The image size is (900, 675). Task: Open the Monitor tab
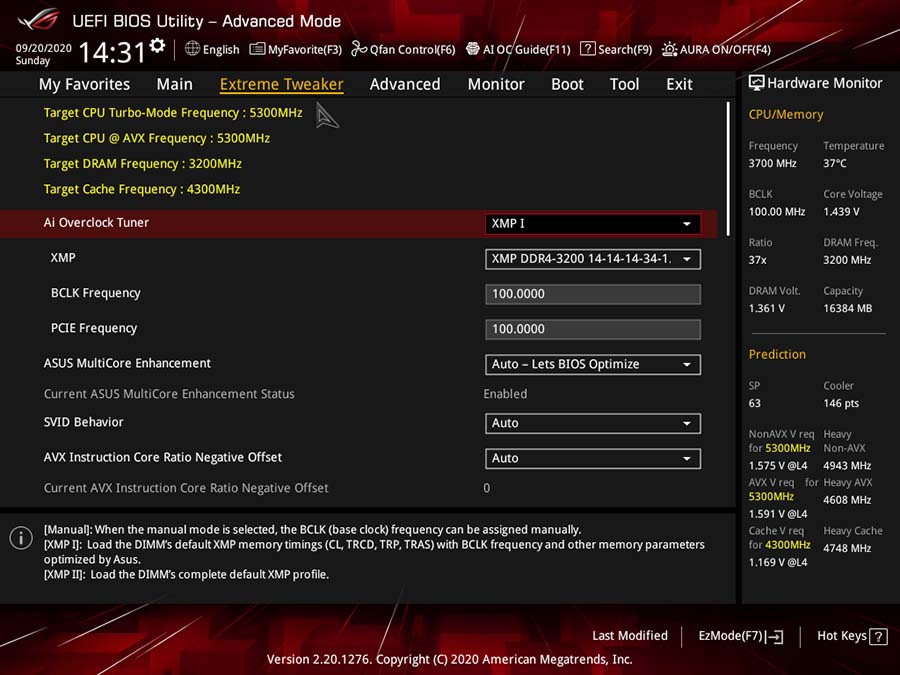coord(496,84)
